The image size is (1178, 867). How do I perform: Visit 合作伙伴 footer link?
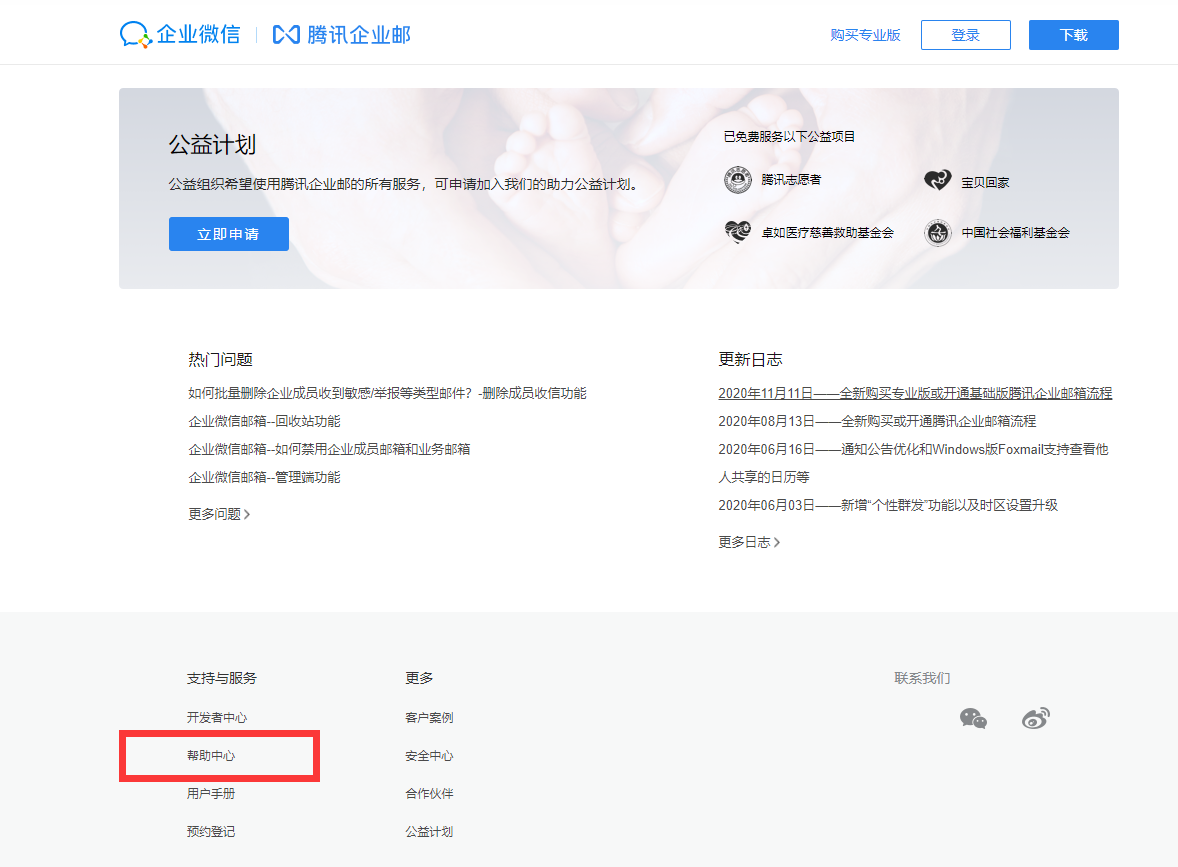point(429,793)
